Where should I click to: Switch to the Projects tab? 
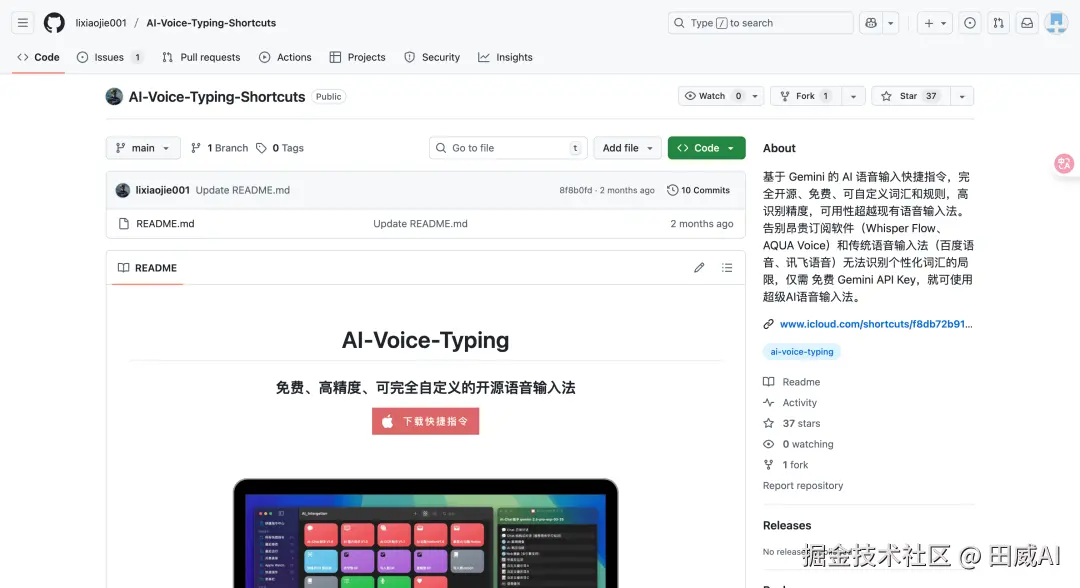tap(357, 57)
